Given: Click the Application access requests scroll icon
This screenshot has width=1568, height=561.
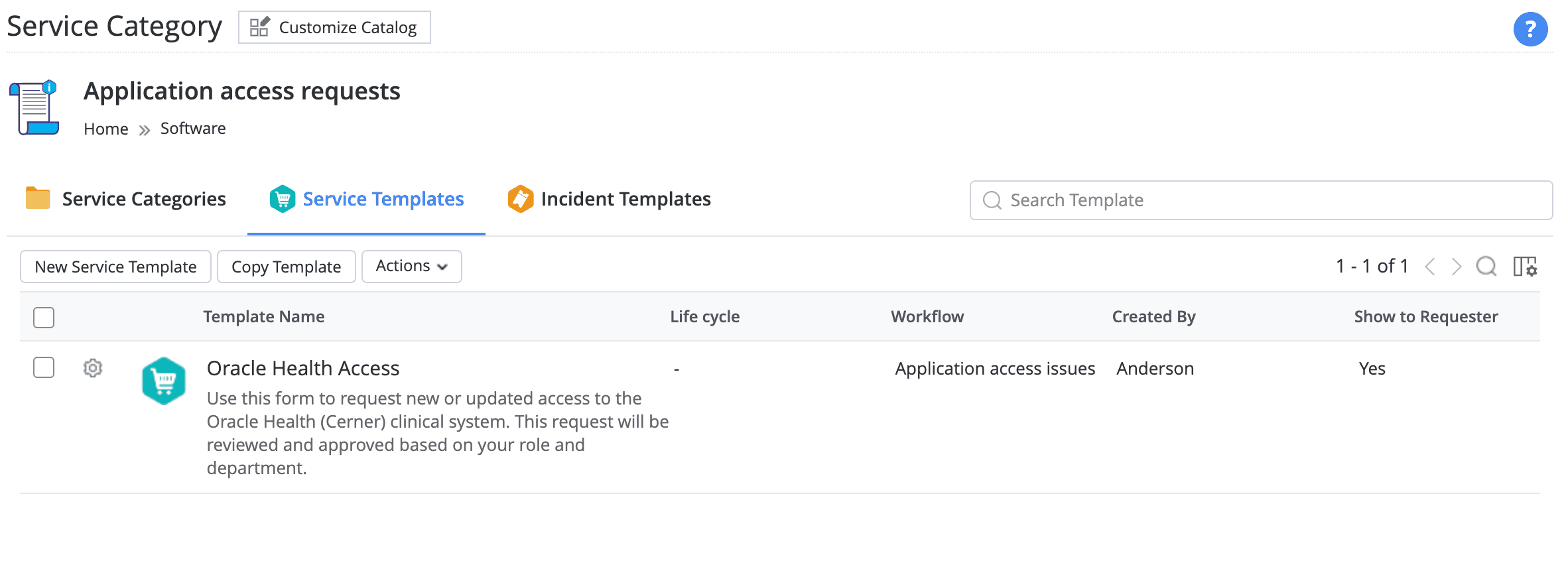Looking at the screenshot, I should 34,107.
